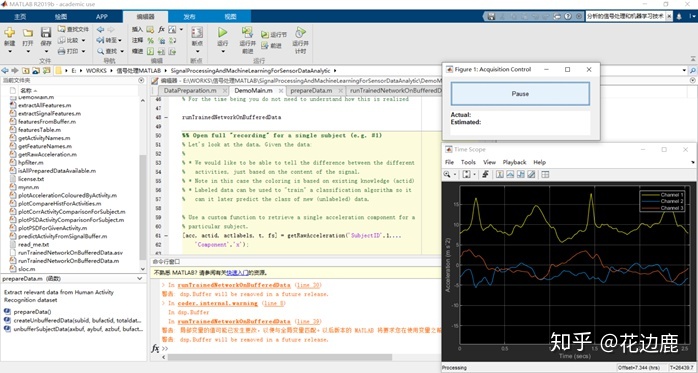Click the address bar back arrow
Screen dimensions: 698x373
pos(5,70)
